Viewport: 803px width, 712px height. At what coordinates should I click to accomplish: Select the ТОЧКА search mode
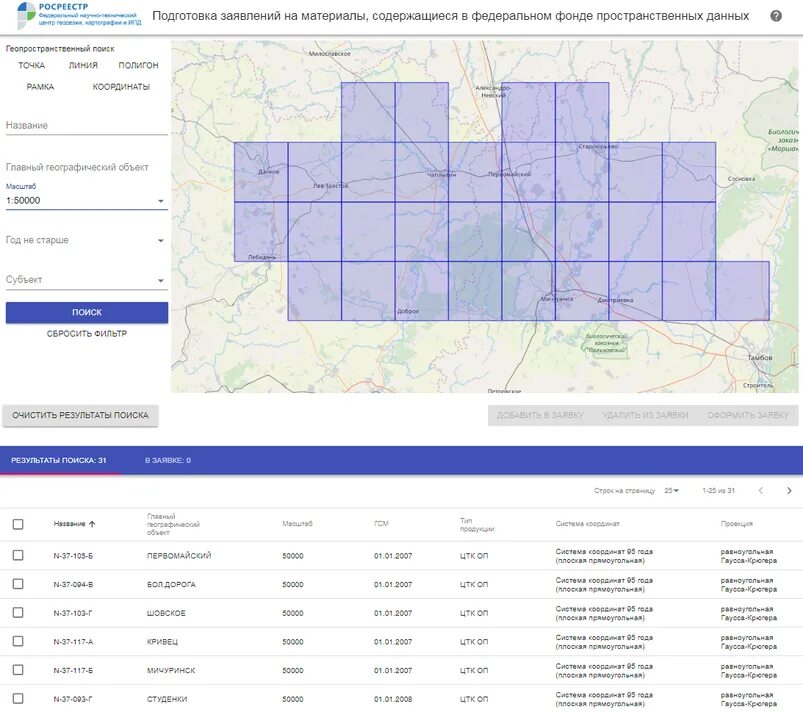pos(32,65)
